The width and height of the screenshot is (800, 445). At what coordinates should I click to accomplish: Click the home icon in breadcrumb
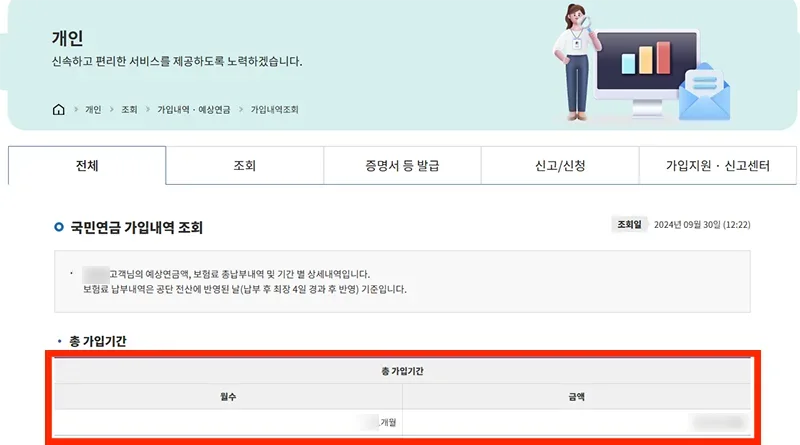pos(59,109)
